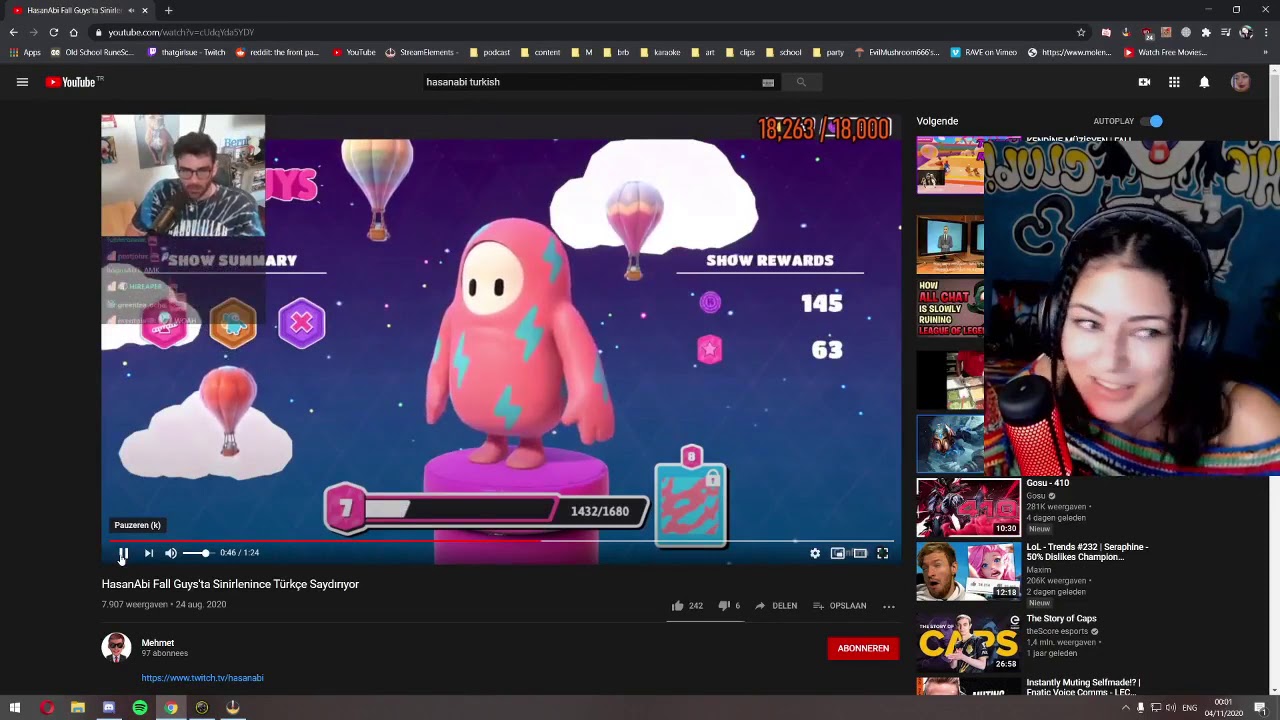Subscribe with the ABONNEREN button

pyautogui.click(x=863, y=648)
